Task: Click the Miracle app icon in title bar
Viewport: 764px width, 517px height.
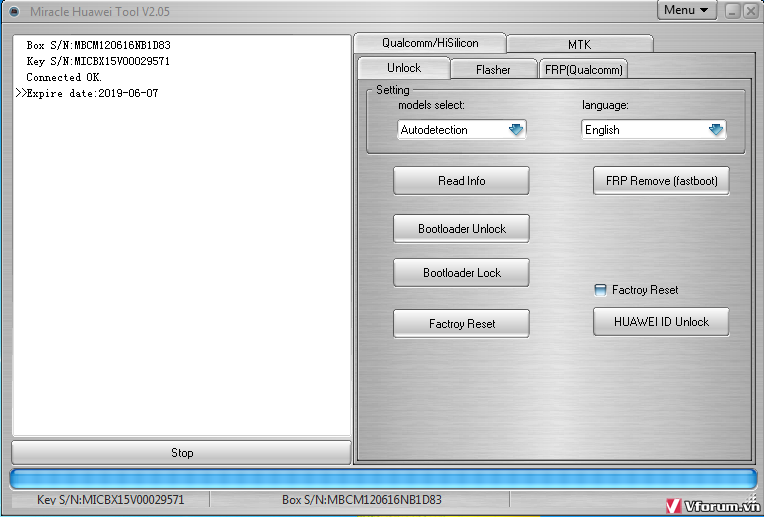Action: 14,11
